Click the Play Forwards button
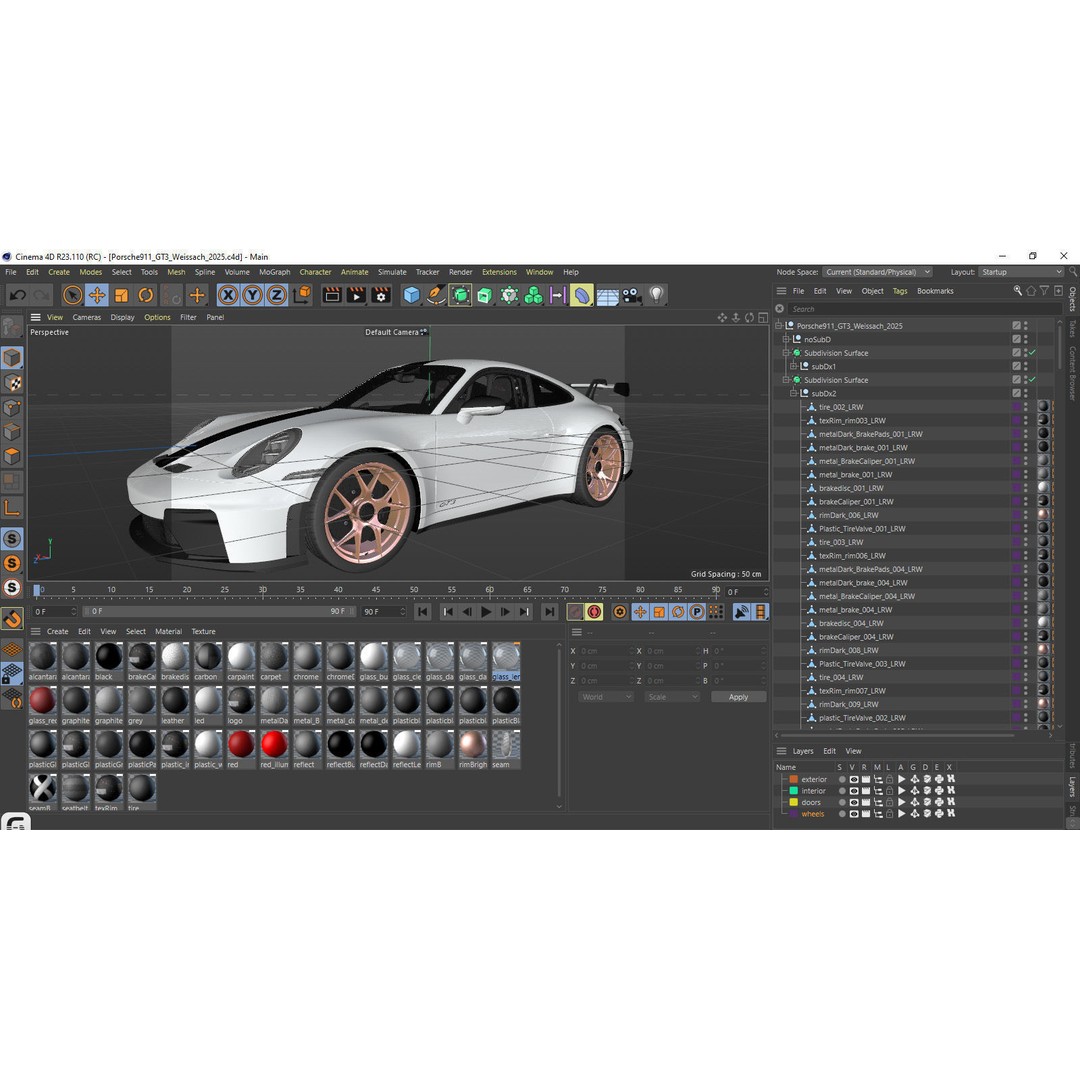Image resolution: width=1080 pixels, height=1080 pixels. click(486, 612)
